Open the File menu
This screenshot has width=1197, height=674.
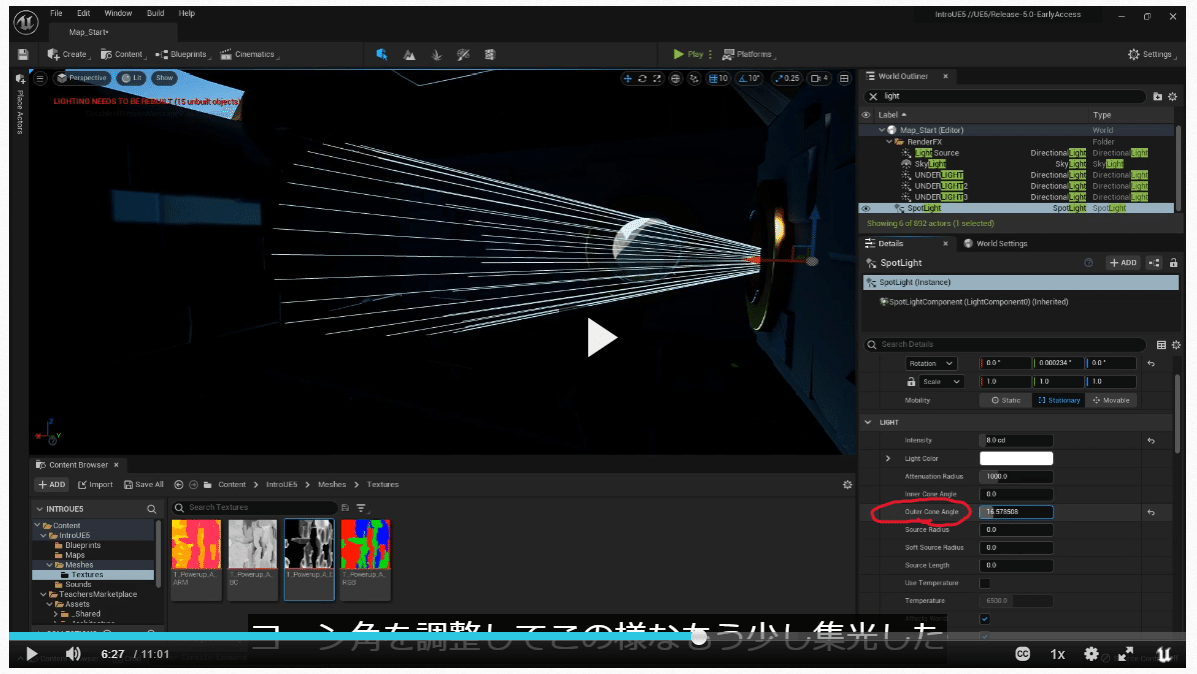point(56,13)
